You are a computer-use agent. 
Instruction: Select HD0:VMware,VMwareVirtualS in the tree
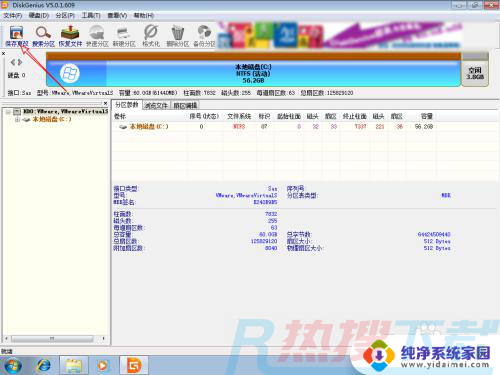65,111
